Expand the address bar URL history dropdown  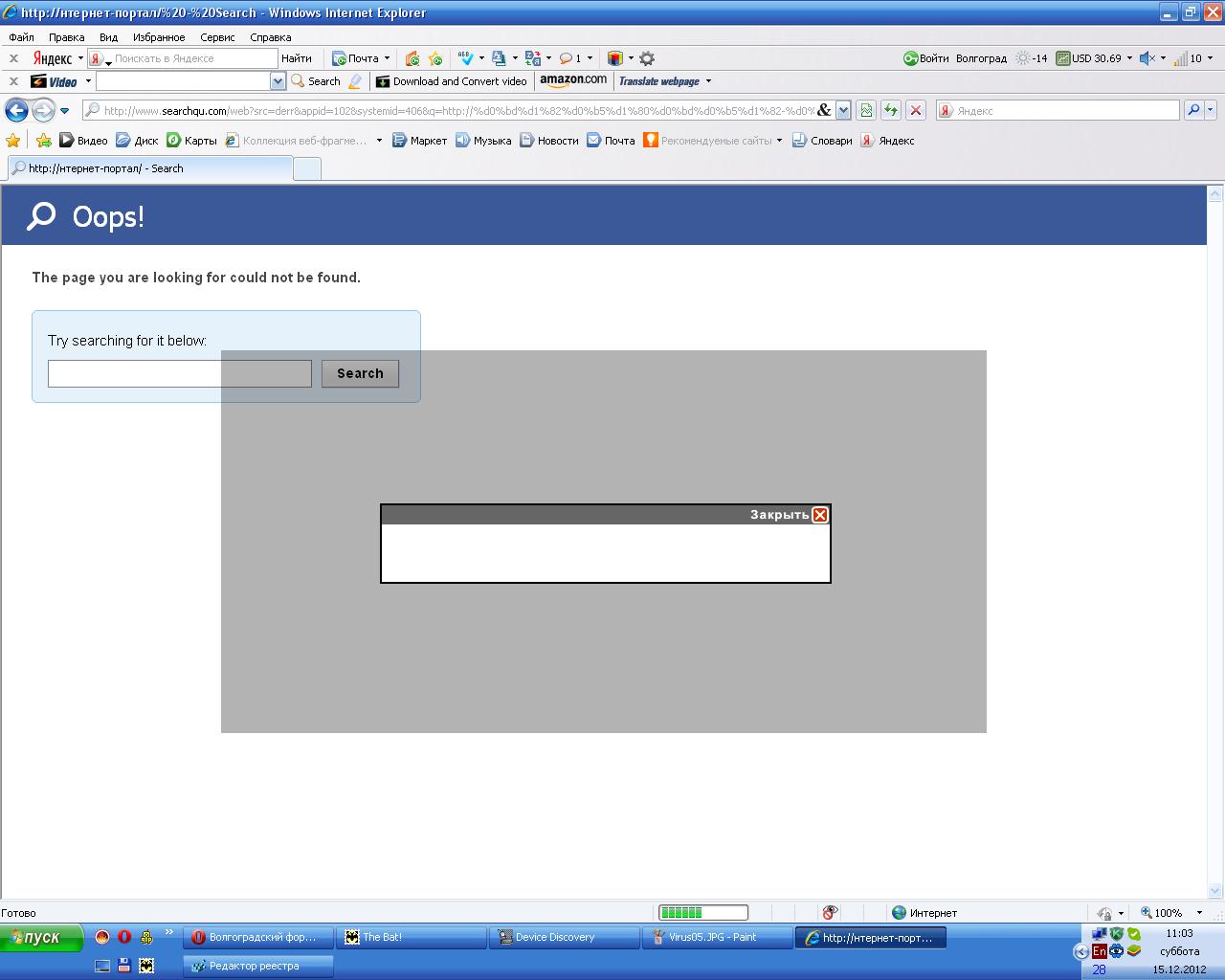pyautogui.click(x=843, y=110)
